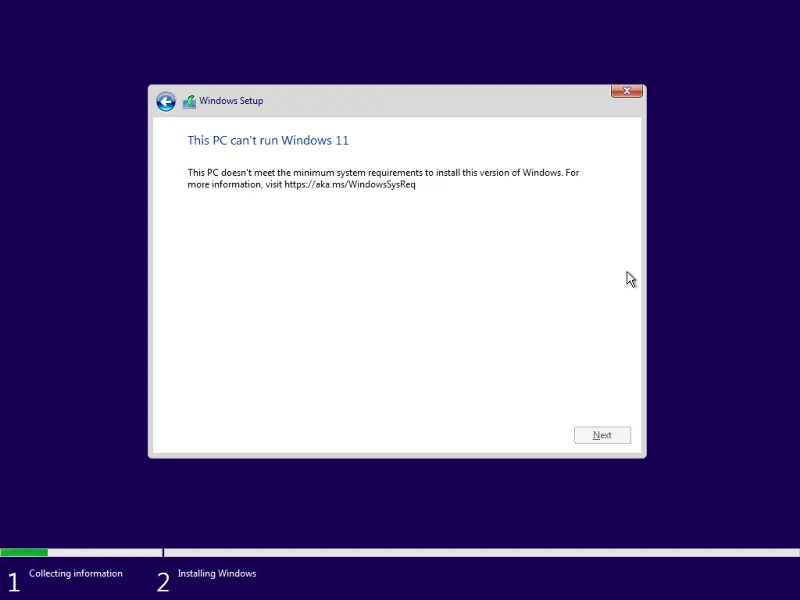800x600 pixels.
Task: Click the green progress bar segment
Action: pyautogui.click(x=25, y=552)
